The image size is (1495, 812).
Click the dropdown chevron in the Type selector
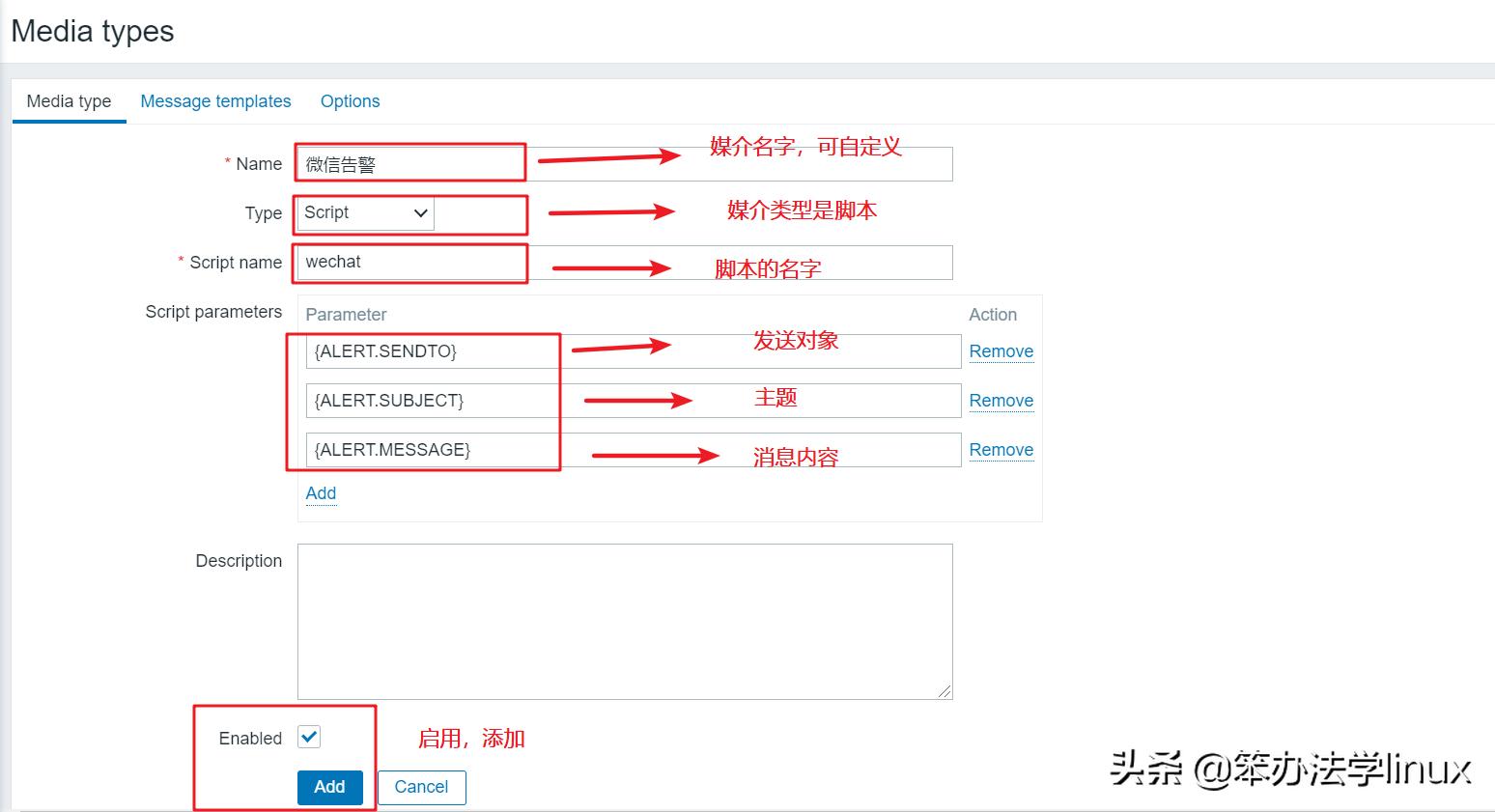tap(419, 213)
